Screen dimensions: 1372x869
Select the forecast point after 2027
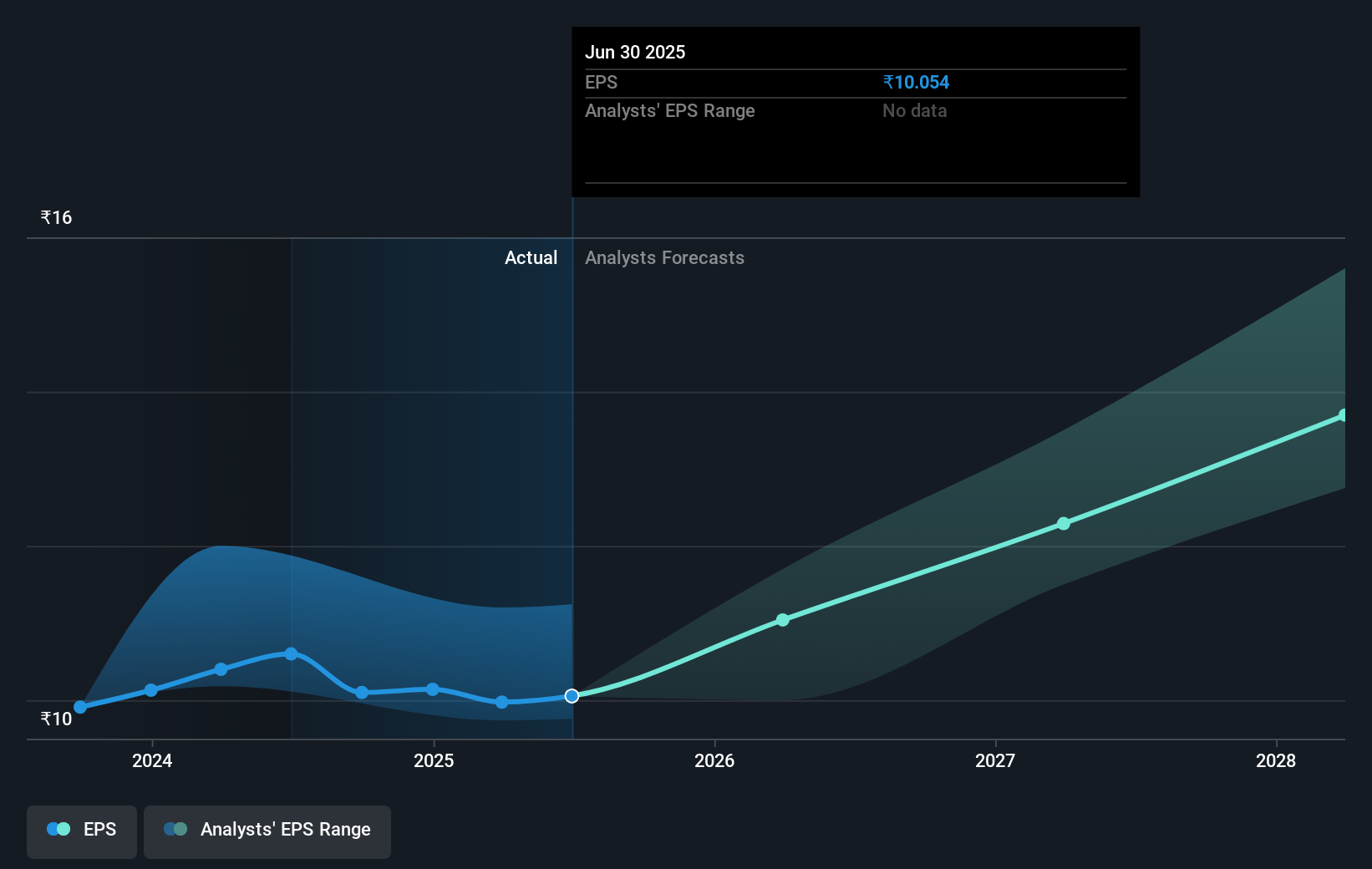click(1064, 524)
